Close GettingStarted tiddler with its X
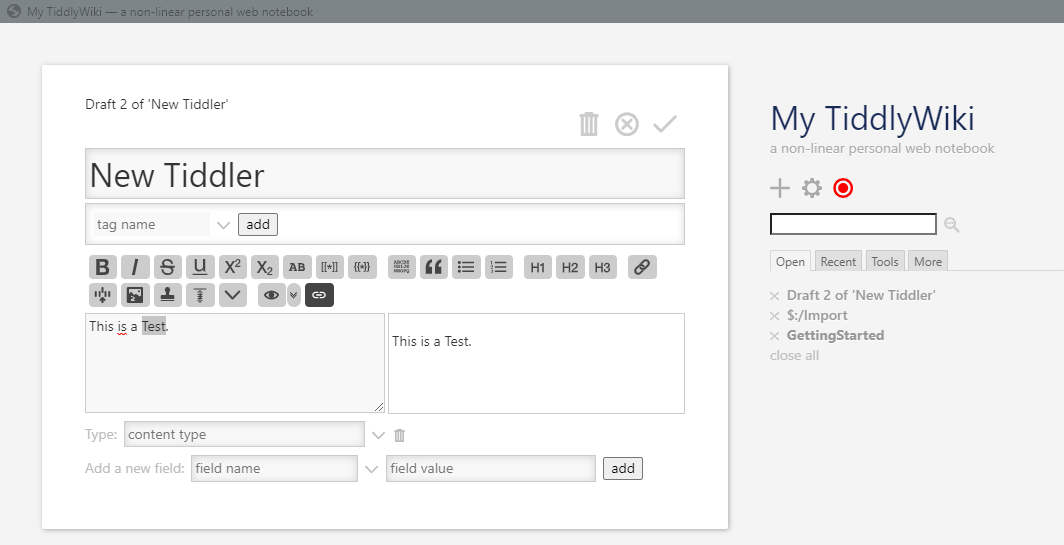The height and width of the screenshot is (545, 1064). [x=774, y=336]
